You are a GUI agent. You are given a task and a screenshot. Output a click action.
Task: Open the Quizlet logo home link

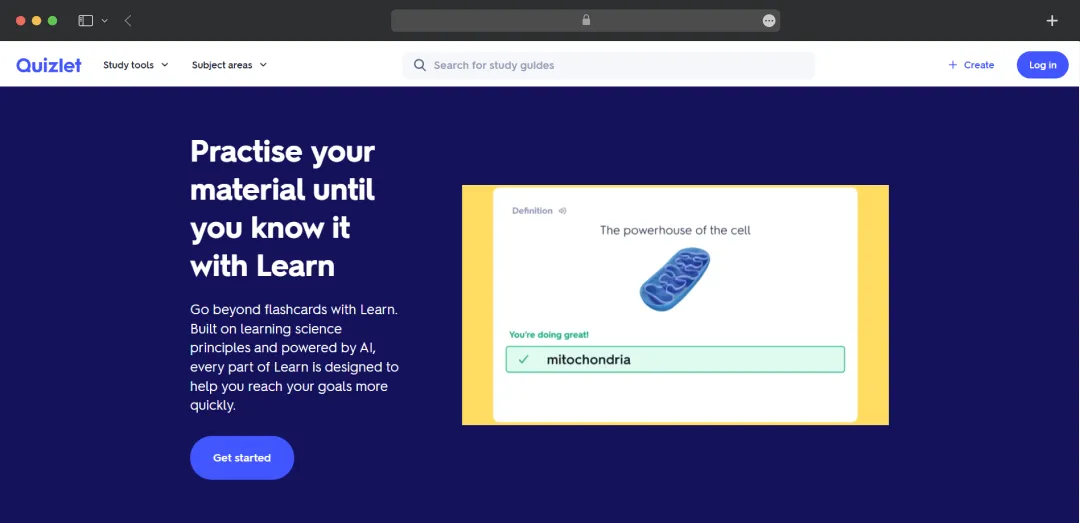[x=49, y=65]
